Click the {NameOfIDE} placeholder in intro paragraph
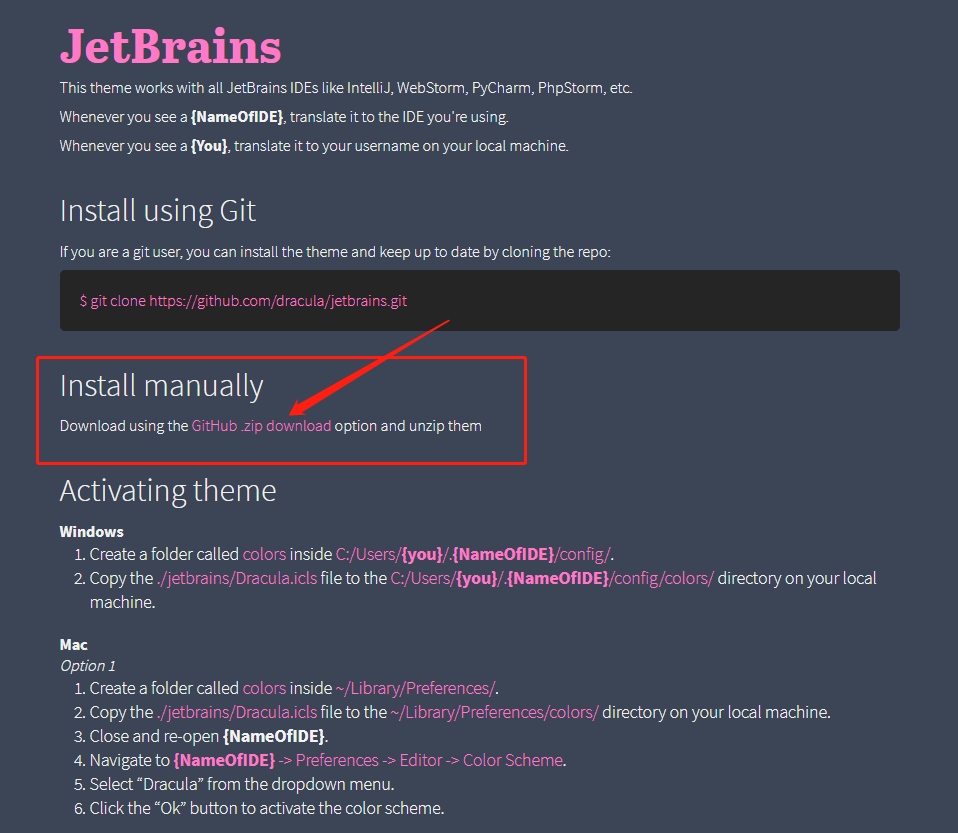Image resolution: width=958 pixels, height=833 pixels. click(237, 117)
